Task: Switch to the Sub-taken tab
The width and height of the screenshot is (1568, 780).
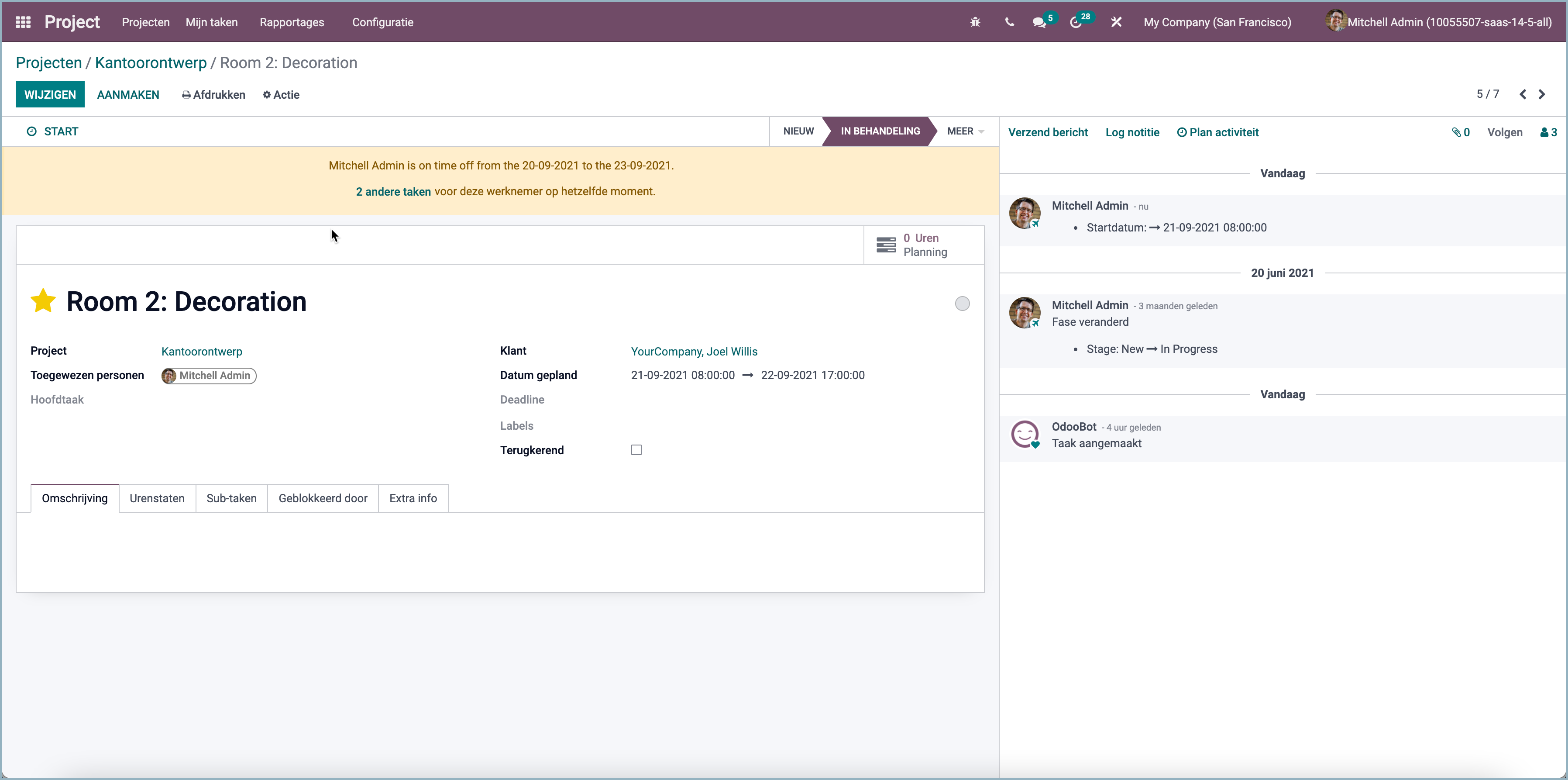Action: click(231, 498)
